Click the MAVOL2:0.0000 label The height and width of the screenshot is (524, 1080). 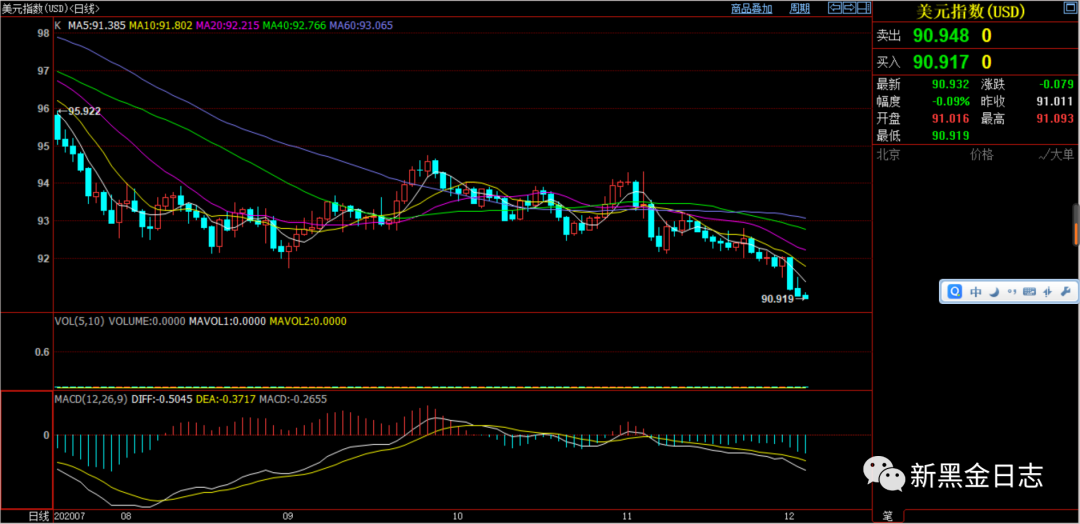308,321
